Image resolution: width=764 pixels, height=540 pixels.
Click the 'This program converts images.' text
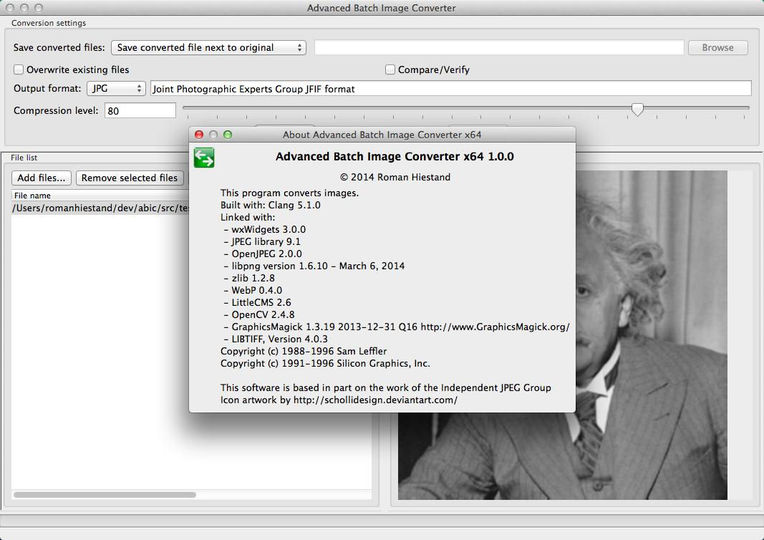tap(289, 193)
